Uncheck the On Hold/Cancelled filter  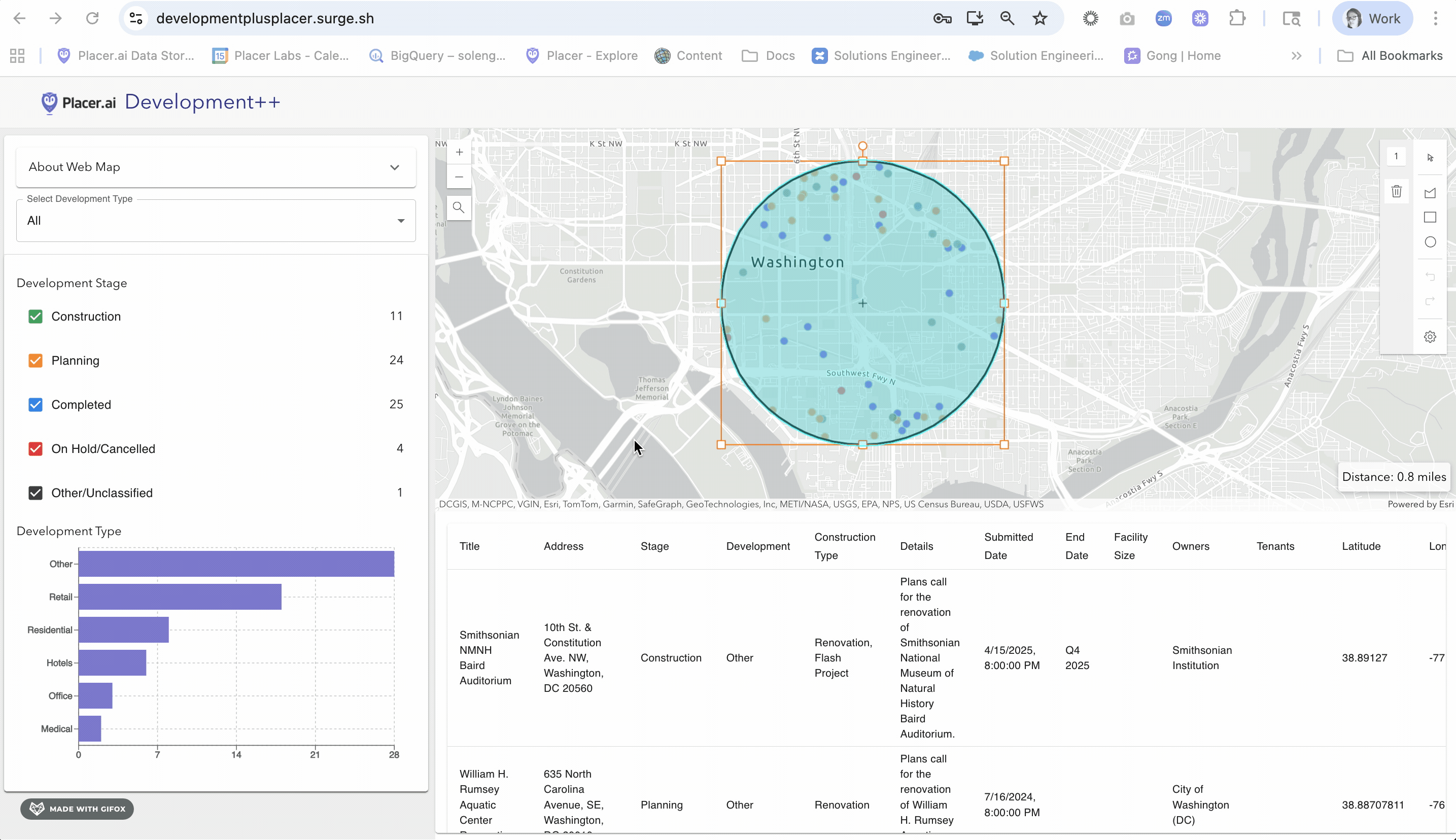(x=35, y=449)
